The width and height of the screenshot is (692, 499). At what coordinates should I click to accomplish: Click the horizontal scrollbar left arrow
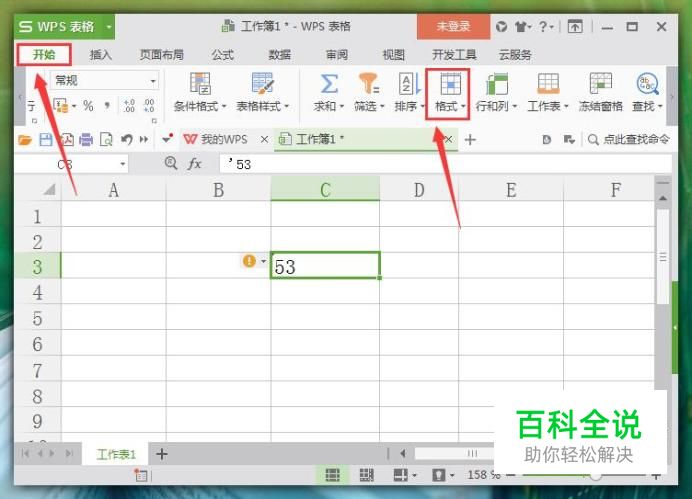(402, 454)
